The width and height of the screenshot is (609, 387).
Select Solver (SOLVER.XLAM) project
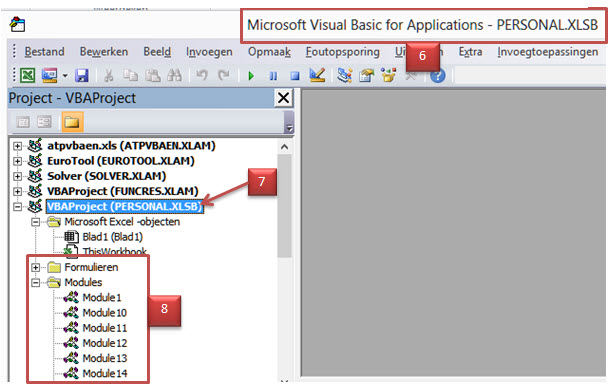[x=107, y=176]
